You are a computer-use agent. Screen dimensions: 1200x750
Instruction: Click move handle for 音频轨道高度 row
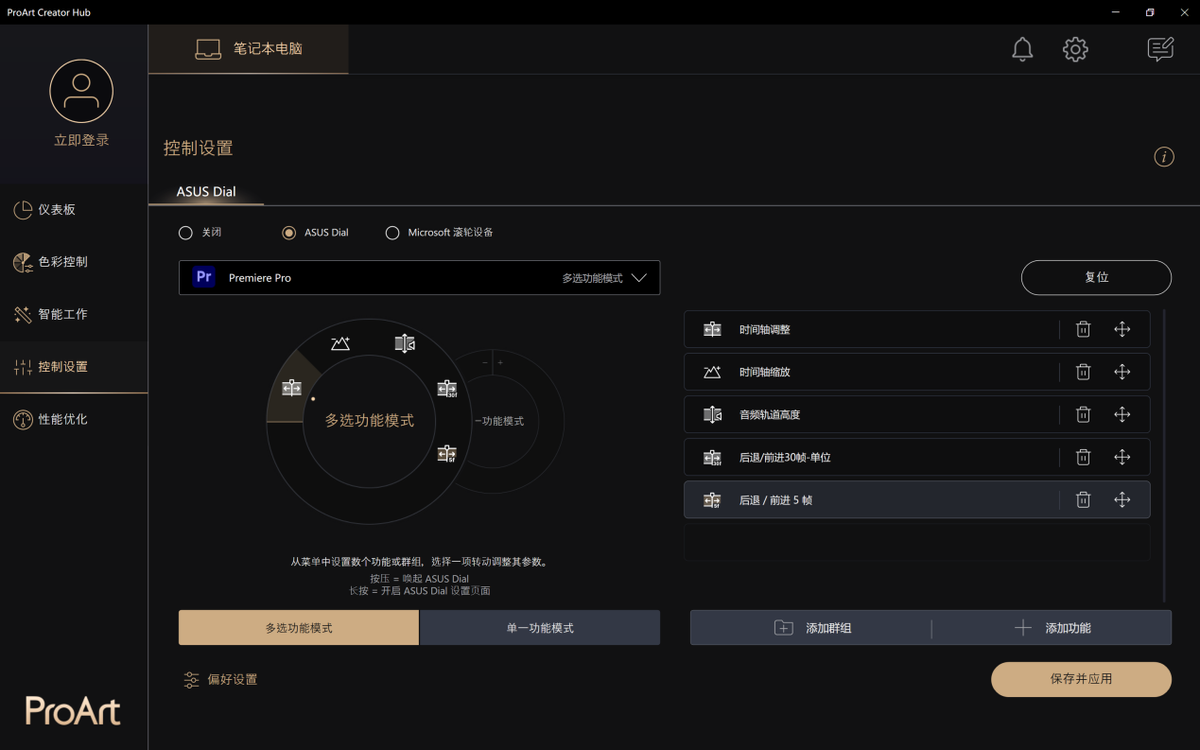pyautogui.click(x=1122, y=414)
